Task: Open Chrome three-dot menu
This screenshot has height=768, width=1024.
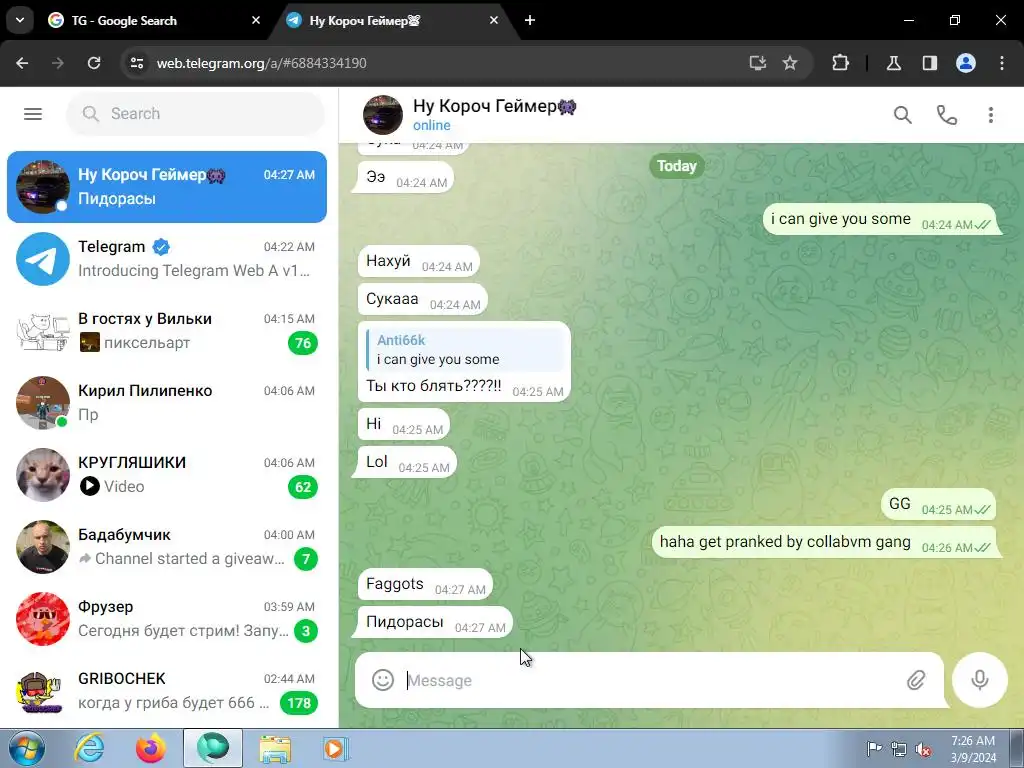Action: pos(1001,63)
